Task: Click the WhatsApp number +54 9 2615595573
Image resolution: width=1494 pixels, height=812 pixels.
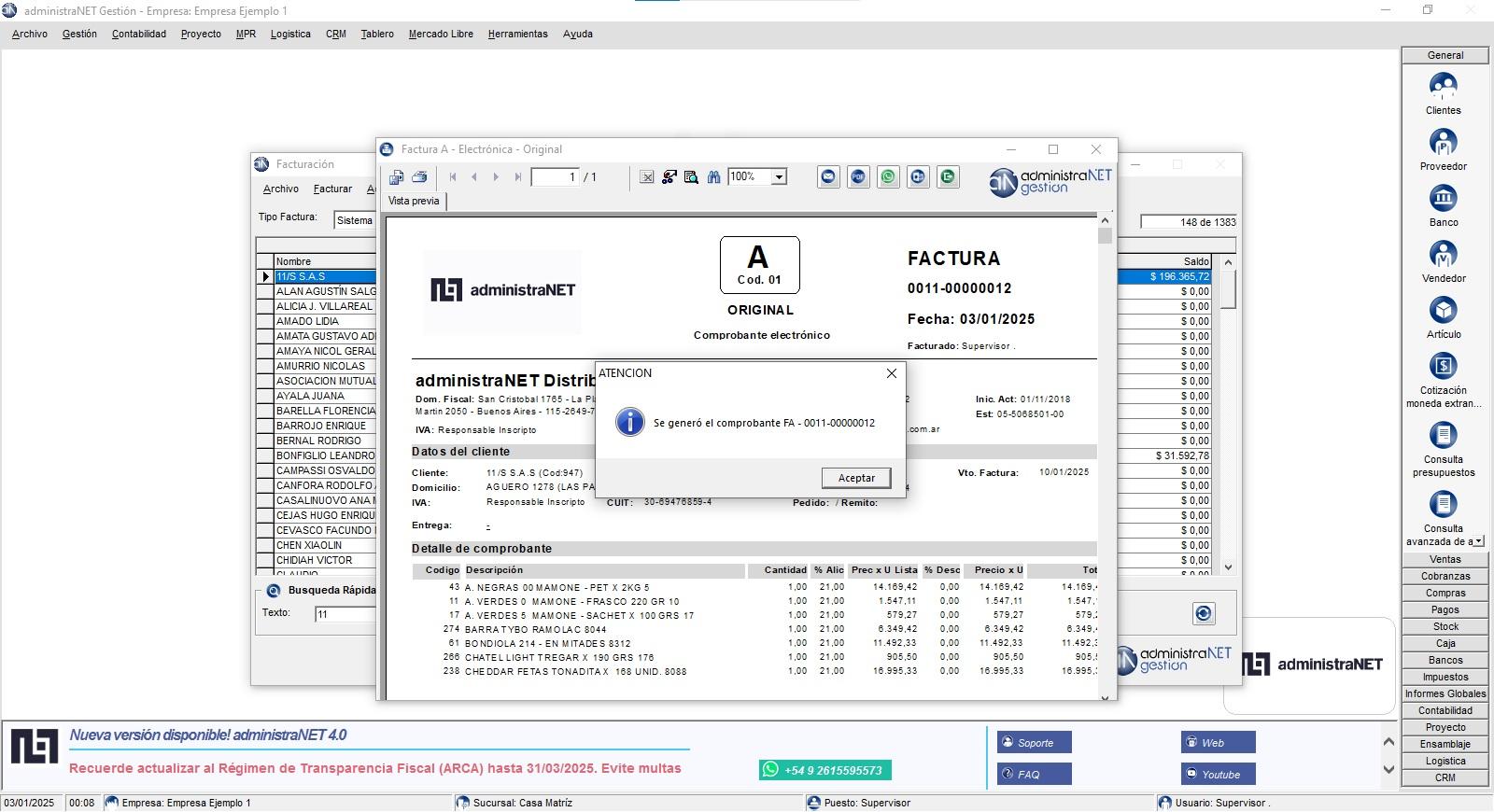Action: 825,770
